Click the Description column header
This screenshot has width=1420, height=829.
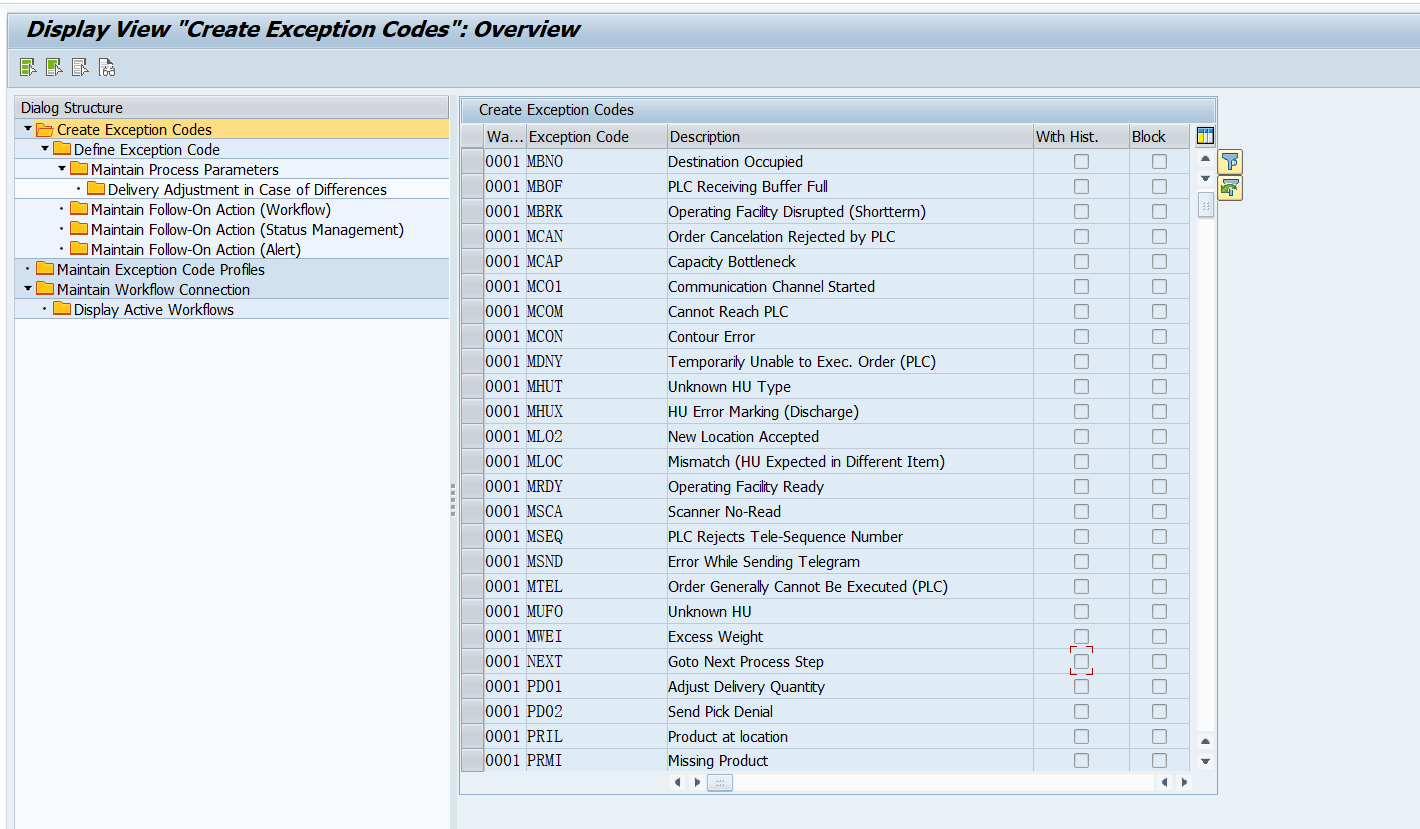click(850, 137)
